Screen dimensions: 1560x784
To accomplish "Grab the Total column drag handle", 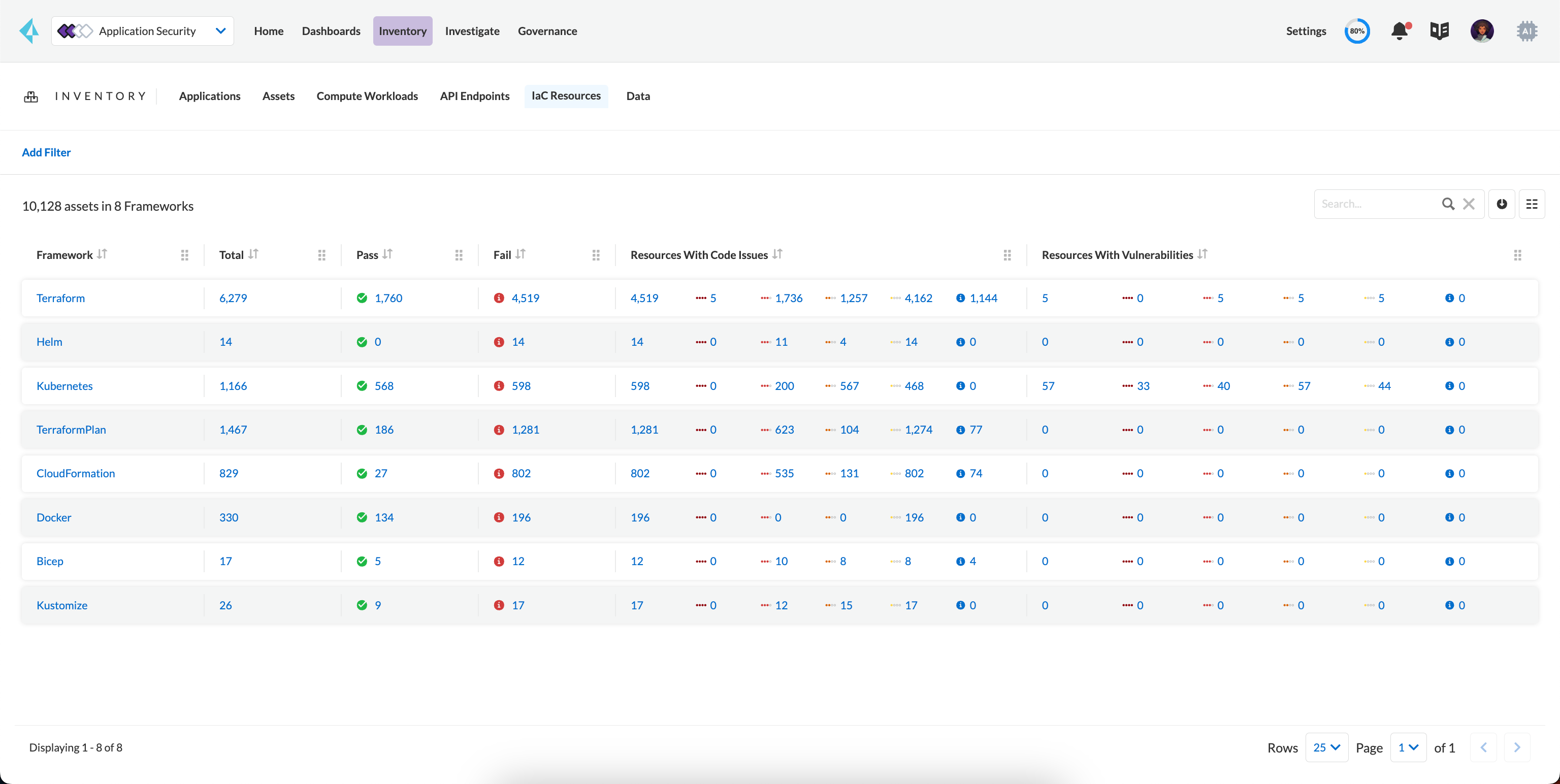I will [x=321, y=255].
